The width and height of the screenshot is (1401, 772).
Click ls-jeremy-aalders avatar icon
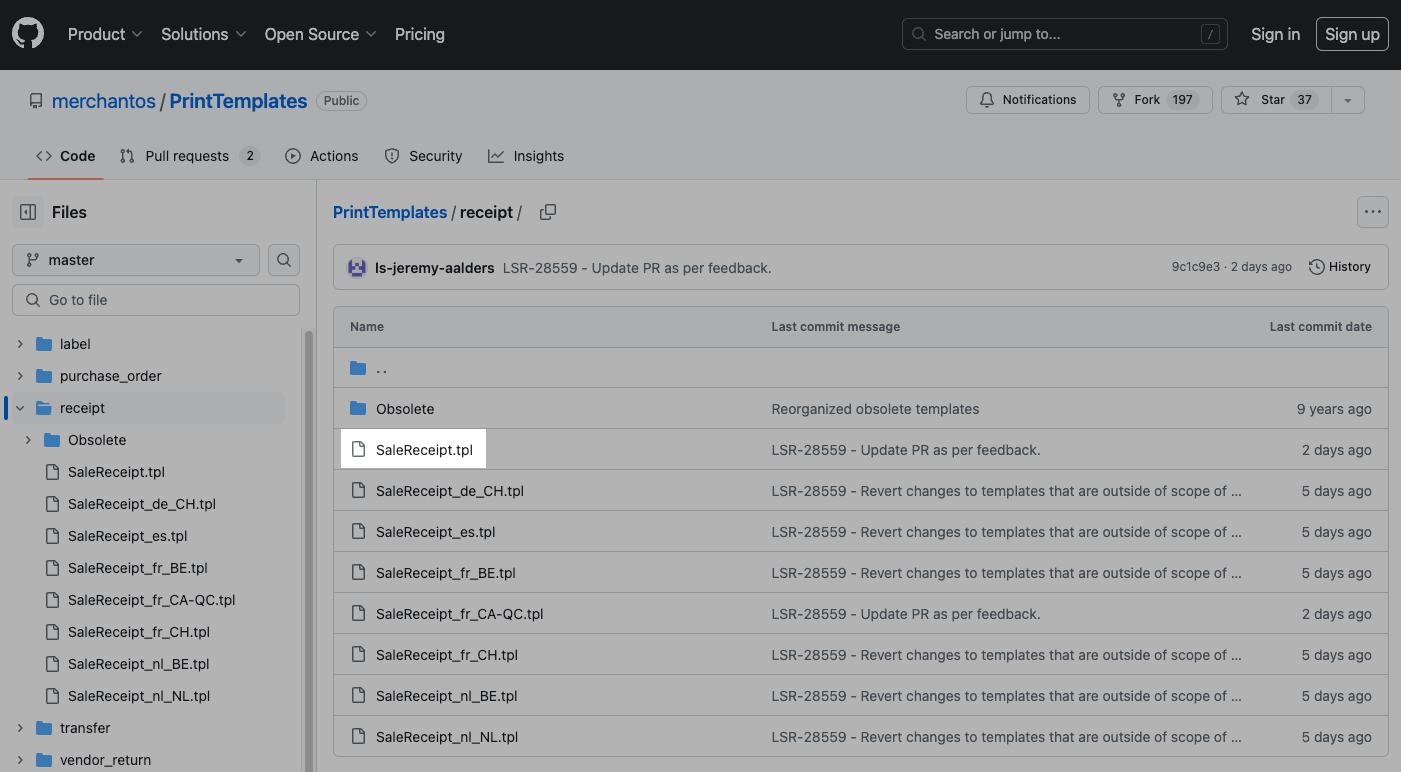click(357, 267)
